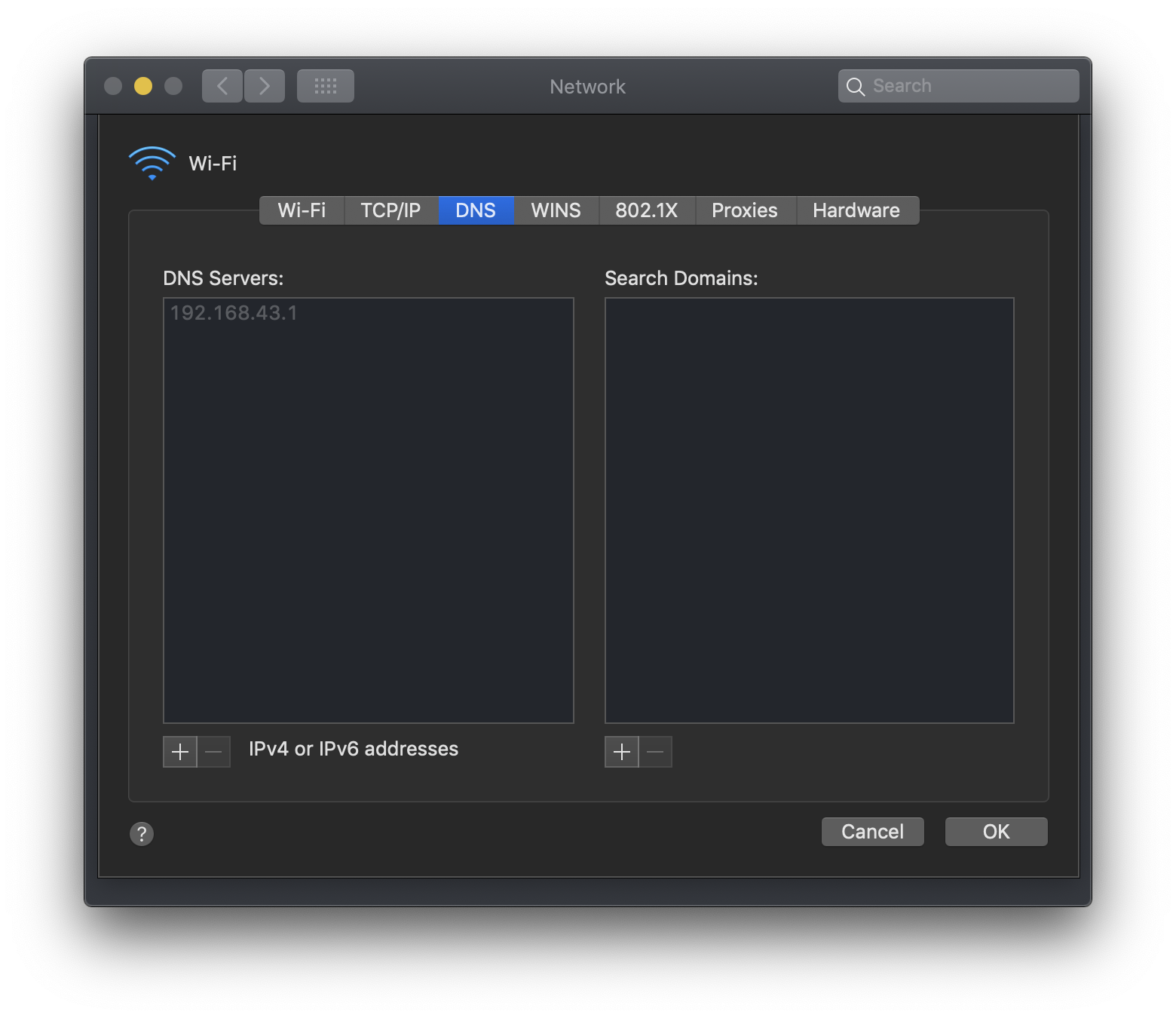The width and height of the screenshot is (1176, 1018).
Task: Close the Network window
Action: [113, 86]
